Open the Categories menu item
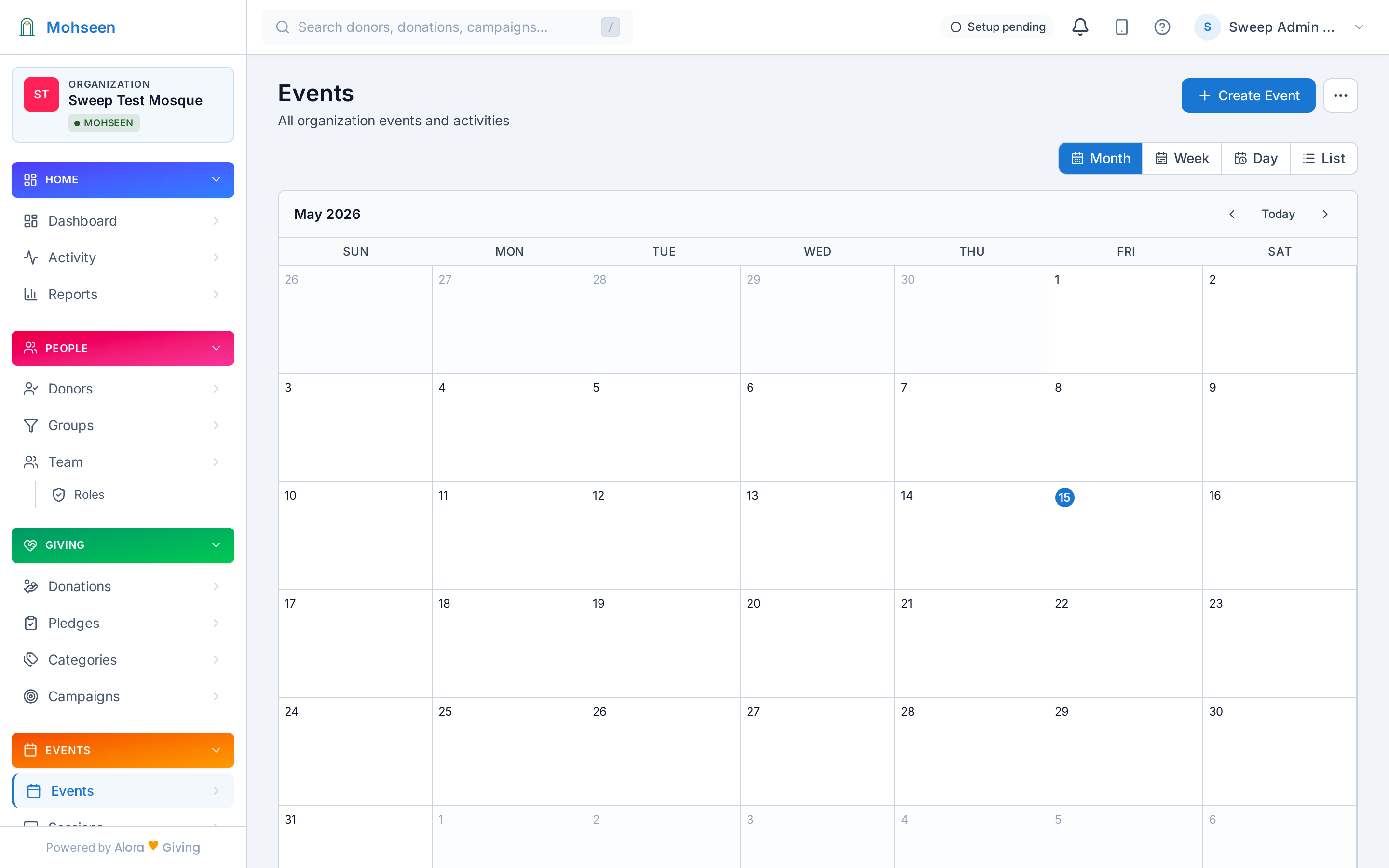Screen dimensions: 1389x868 [x=123, y=660]
